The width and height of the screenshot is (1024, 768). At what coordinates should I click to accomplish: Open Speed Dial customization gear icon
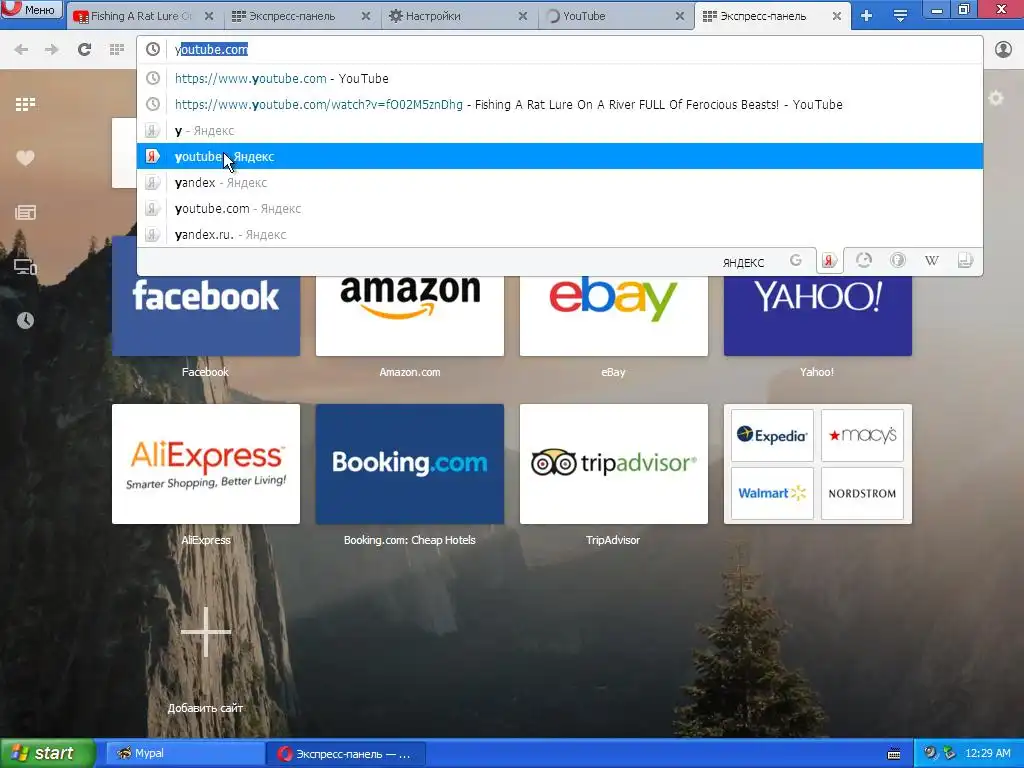pyautogui.click(x=996, y=99)
